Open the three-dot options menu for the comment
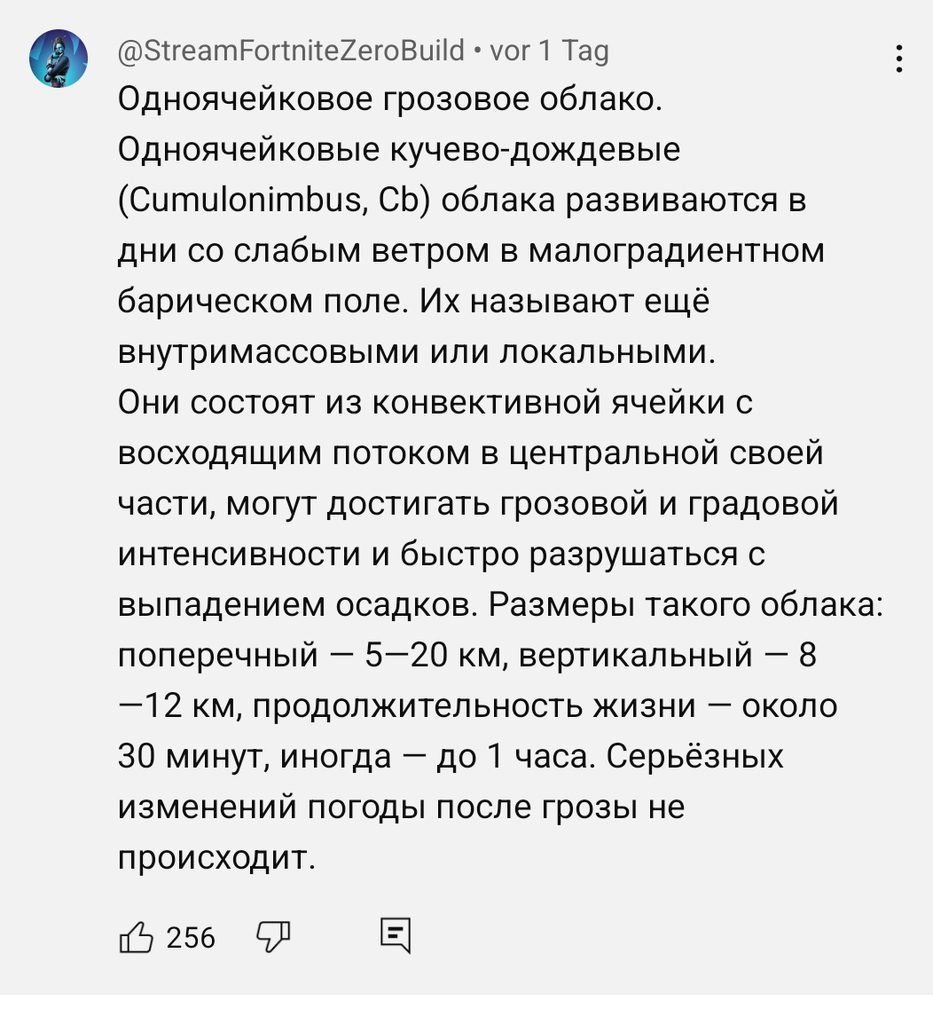Image resolution: width=933 pixels, height=1024 pixels. (x=899, y=59)
